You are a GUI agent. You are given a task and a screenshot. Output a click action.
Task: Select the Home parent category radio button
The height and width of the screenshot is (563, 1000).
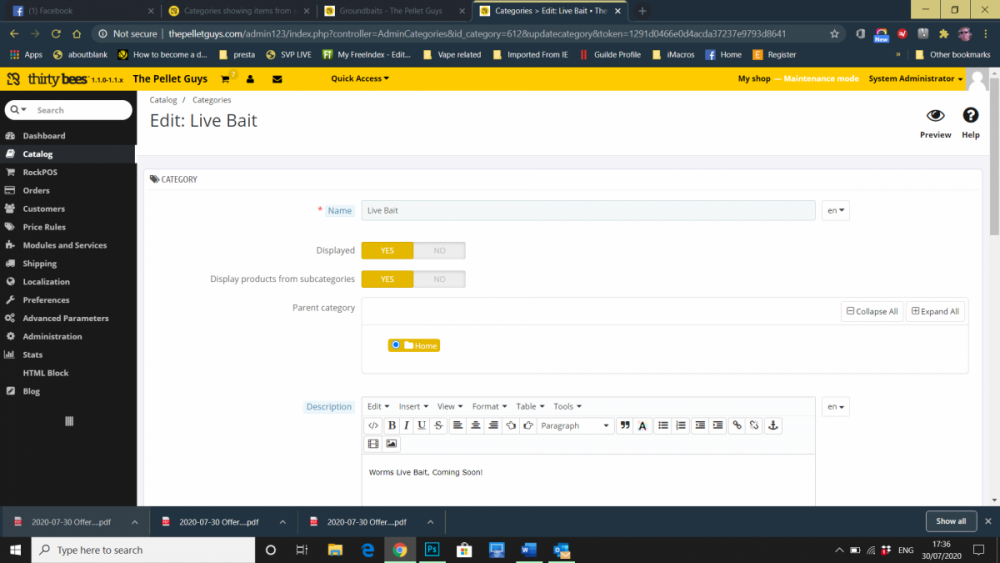(x=397, y=345)
